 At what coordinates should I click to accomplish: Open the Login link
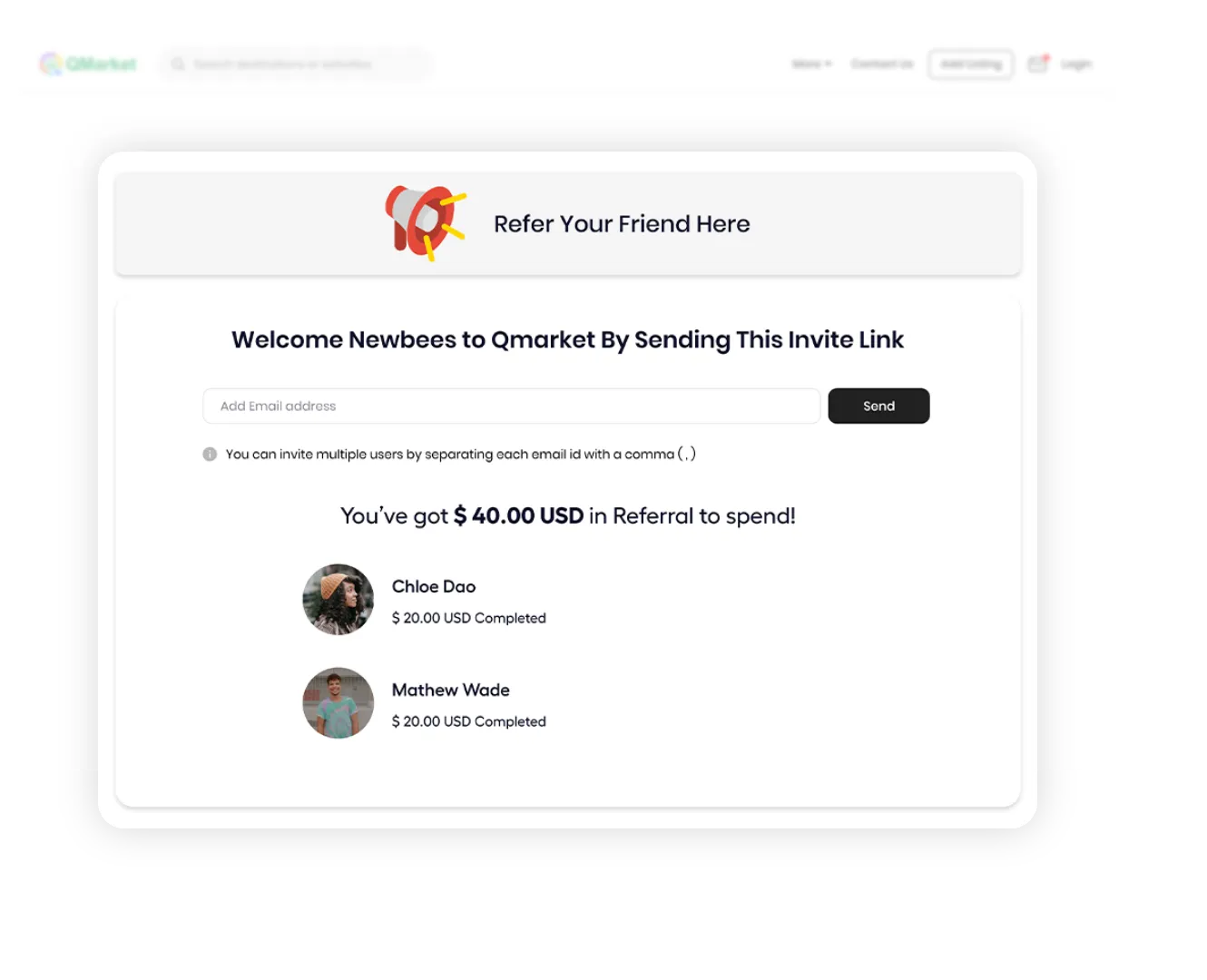[x=1076, y=64]
